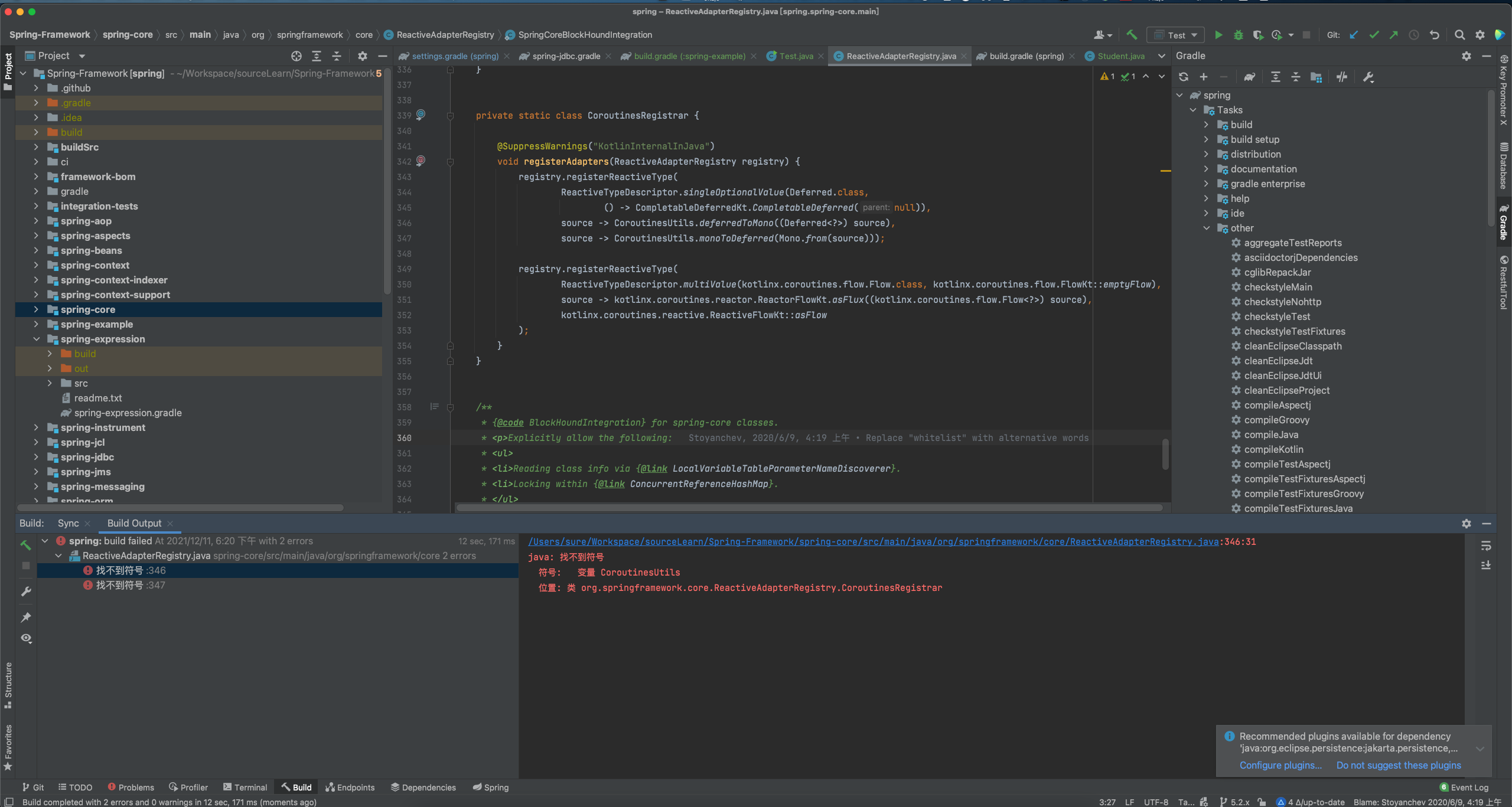Click the Git commit checkmark icon
The image size is (1512, 807).
click(1374, 35)
